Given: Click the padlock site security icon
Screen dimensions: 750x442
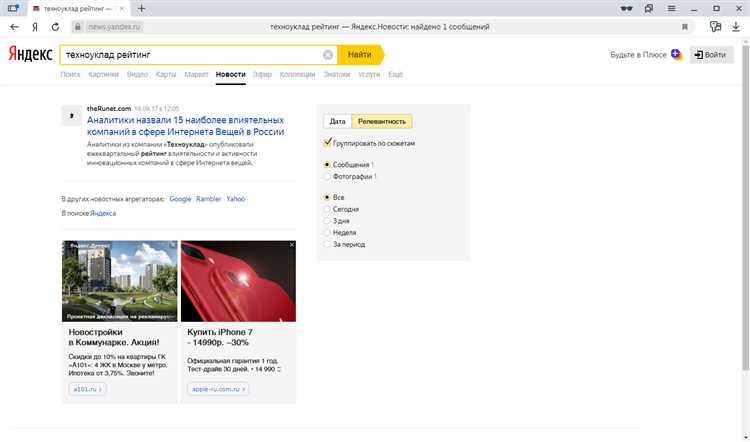Looking at the screenshot, I should point(77,27).
